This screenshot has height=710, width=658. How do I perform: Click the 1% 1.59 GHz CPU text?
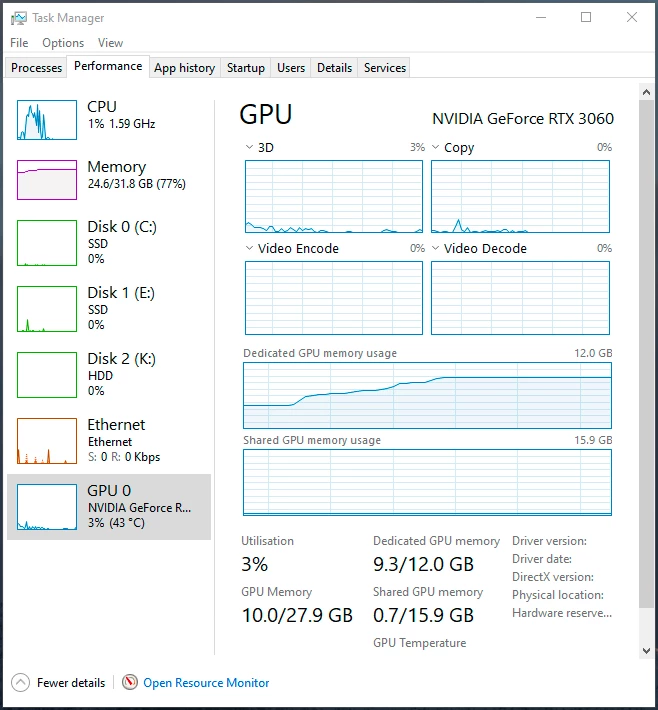121,124
